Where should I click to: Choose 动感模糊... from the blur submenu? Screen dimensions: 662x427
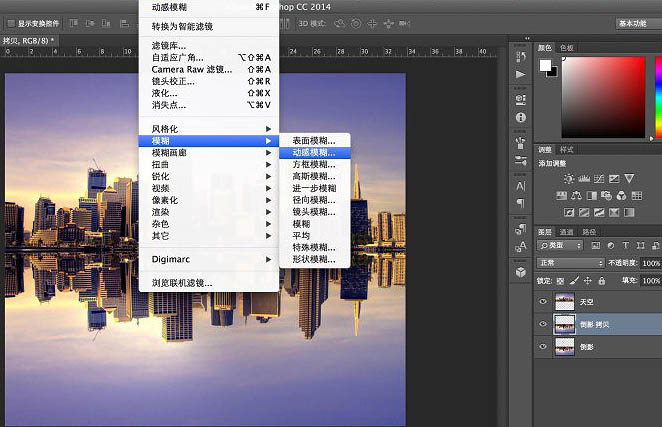(313, 153)
